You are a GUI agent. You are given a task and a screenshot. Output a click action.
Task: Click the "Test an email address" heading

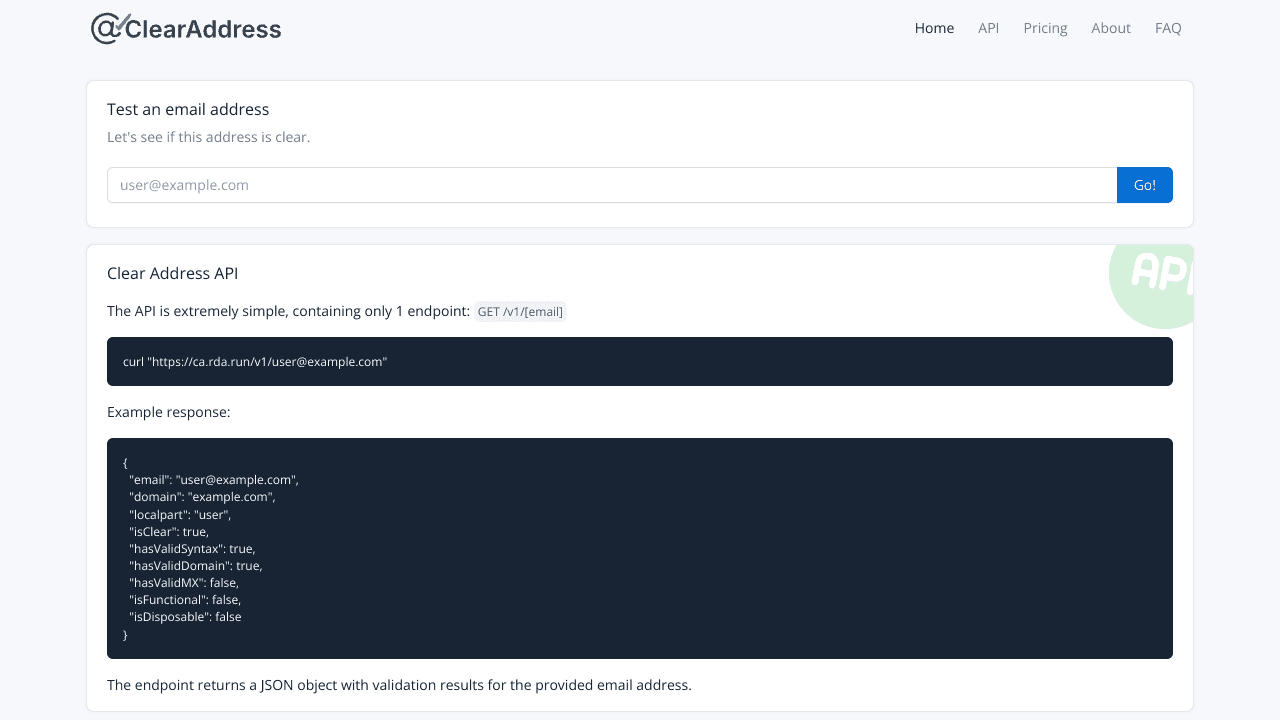188,110
